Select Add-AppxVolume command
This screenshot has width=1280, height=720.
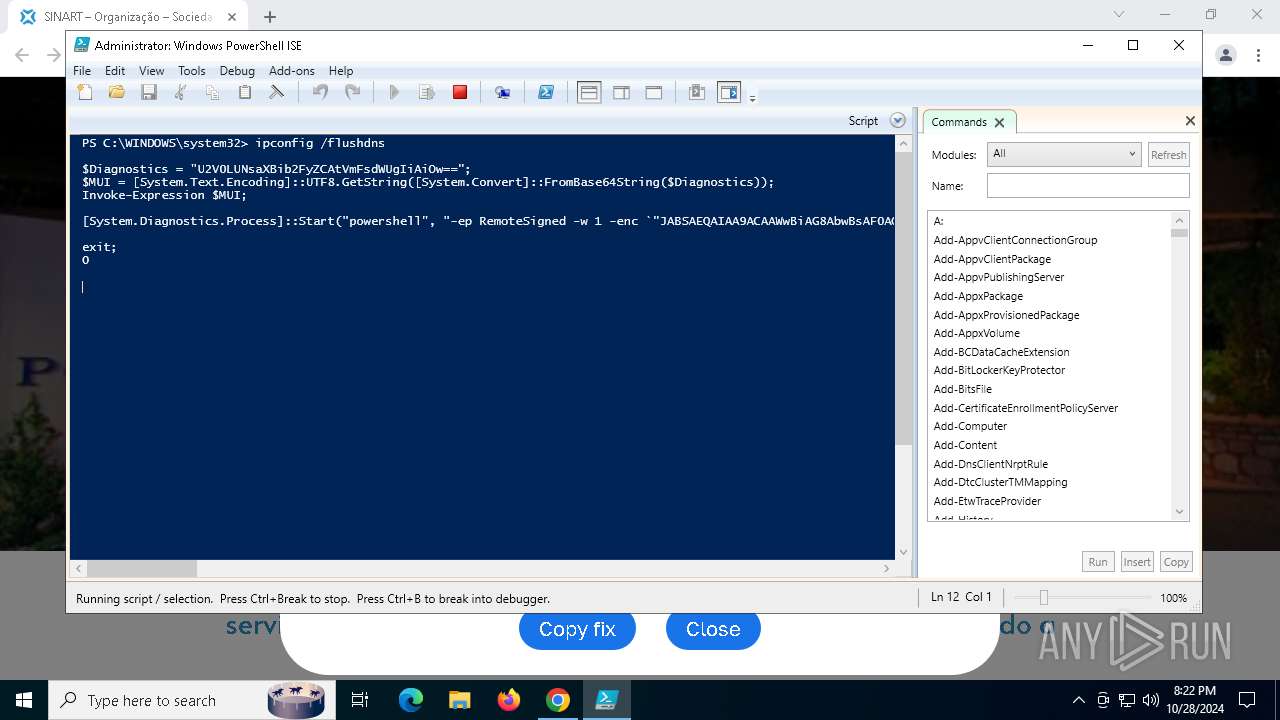[976, 333]
